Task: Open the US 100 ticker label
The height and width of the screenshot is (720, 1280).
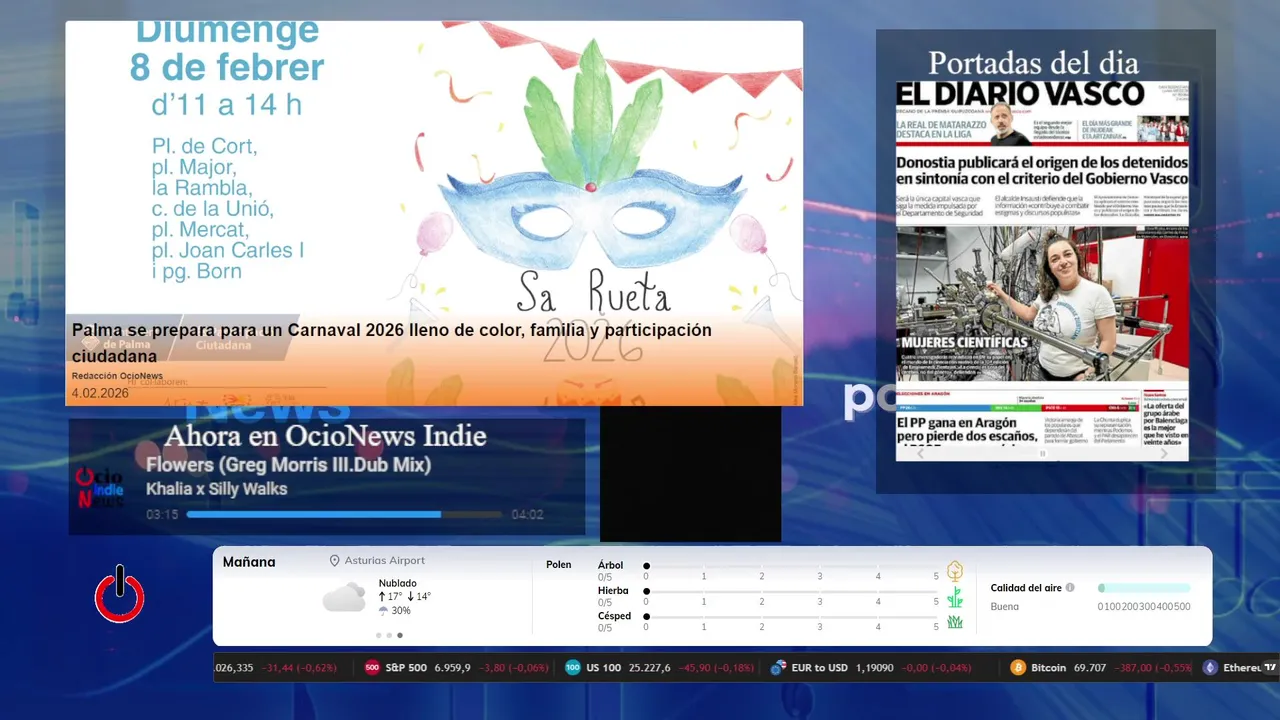Action: coord(604,667)
